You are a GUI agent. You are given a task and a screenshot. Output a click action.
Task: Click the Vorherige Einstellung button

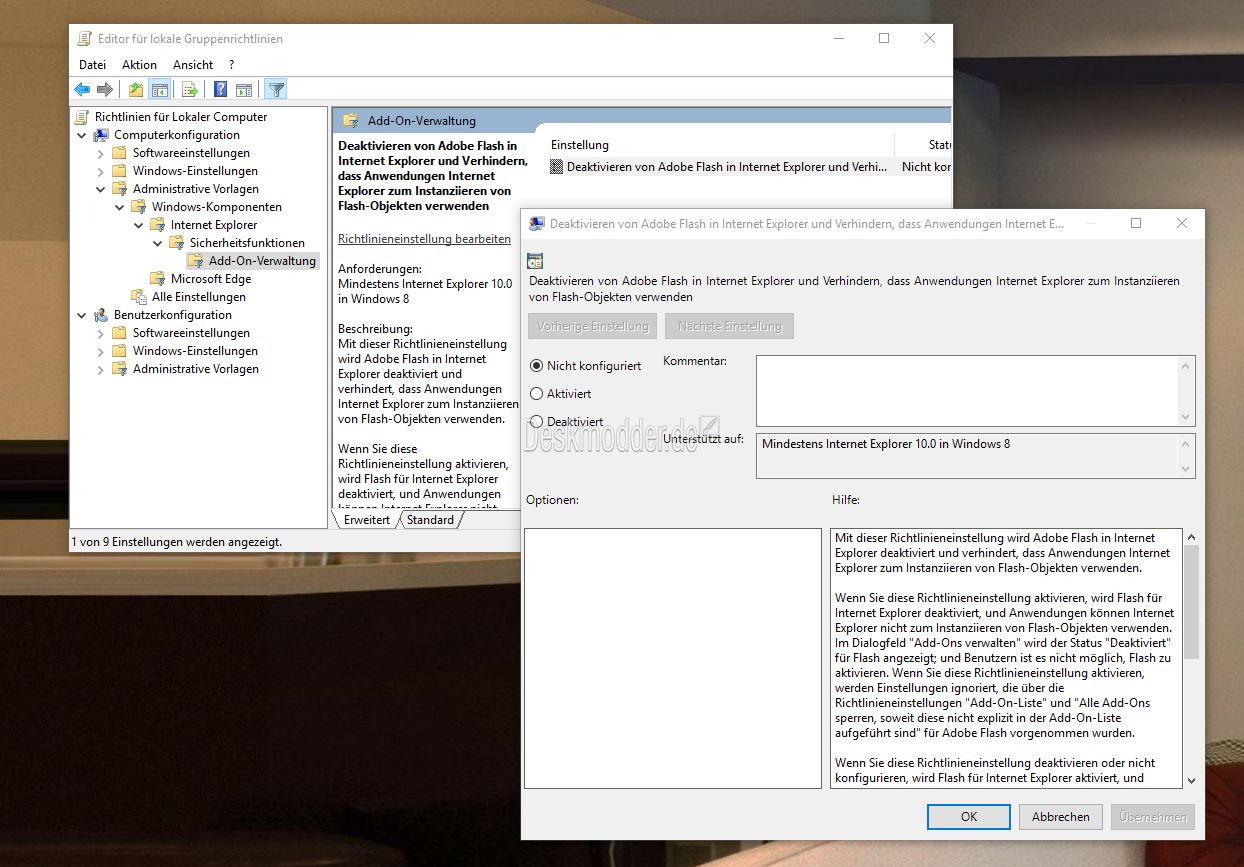tap(593, 326)
